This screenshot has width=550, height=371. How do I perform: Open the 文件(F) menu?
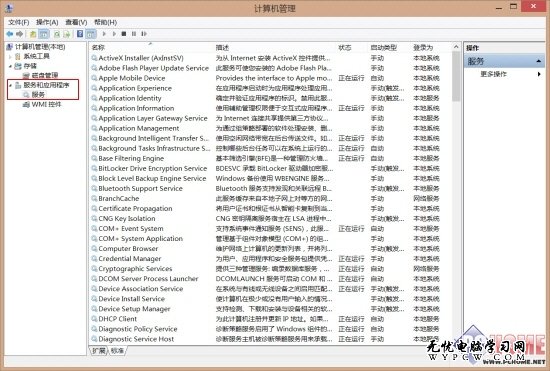click(x=19, y=22)
